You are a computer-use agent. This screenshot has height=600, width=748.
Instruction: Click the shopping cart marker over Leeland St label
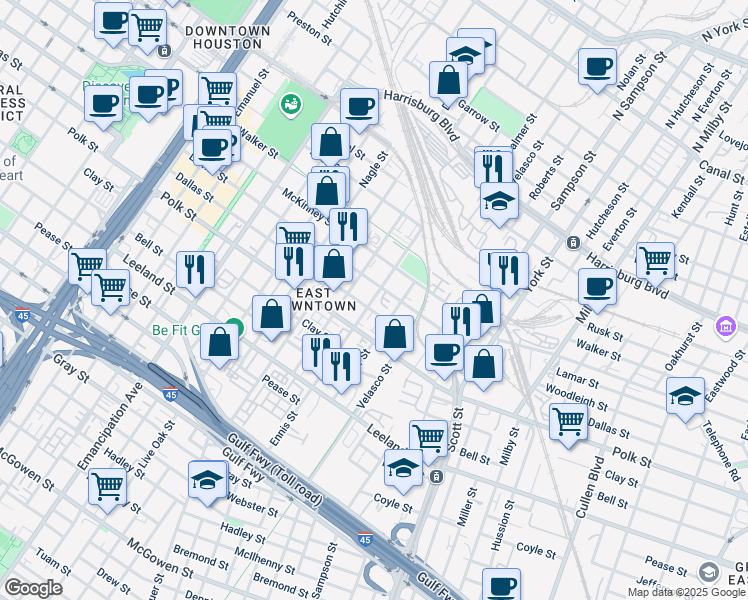click(110, 289)
